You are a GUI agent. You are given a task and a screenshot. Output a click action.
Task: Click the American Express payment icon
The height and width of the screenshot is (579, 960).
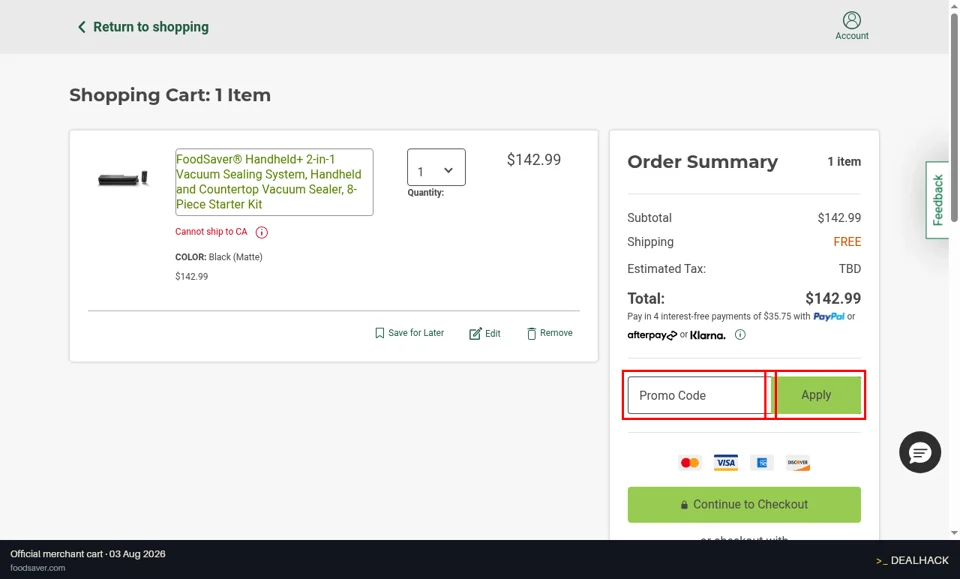click(x=762, y=463)
